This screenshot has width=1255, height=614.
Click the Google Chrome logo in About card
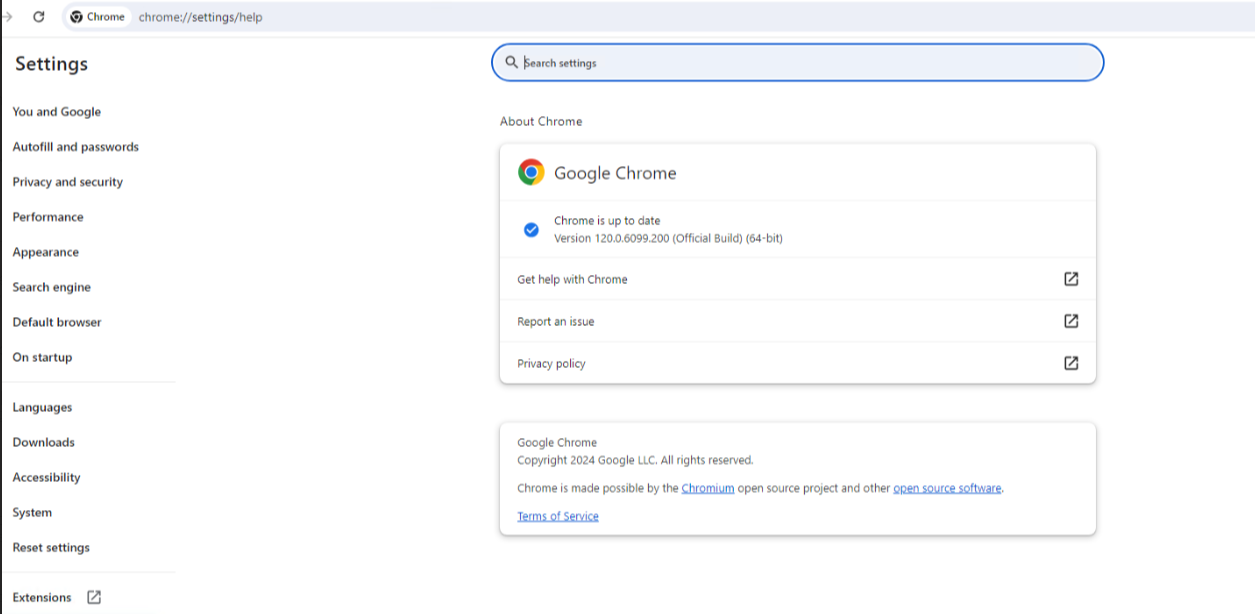click(531, 172)
